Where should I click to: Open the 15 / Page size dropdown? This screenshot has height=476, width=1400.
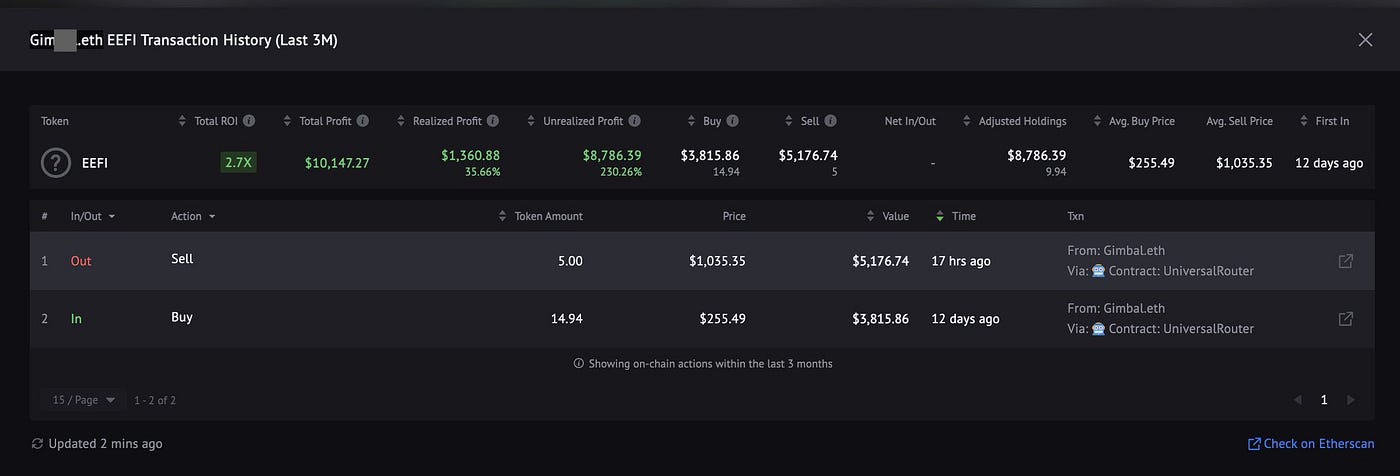point(84,400)
